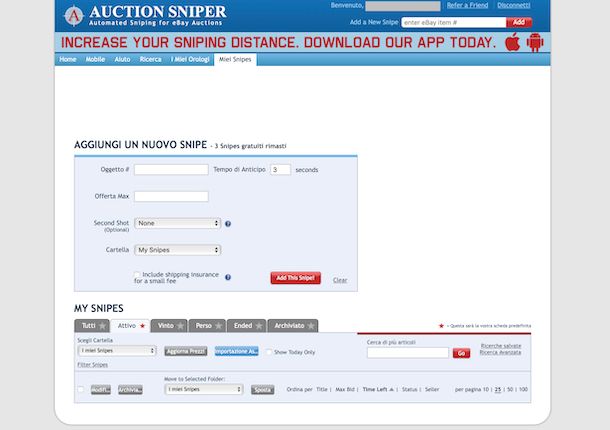The width and height of the screenshot is (610, 430).
Task: Open Move to Selected Folder dropdown
Action: point(204,389)
